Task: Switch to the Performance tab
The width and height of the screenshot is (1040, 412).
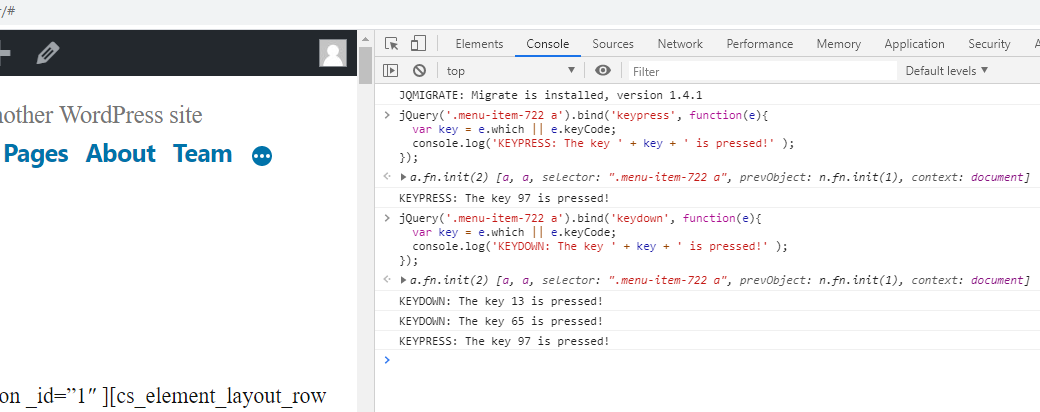Action: click(x=759, y=44)
